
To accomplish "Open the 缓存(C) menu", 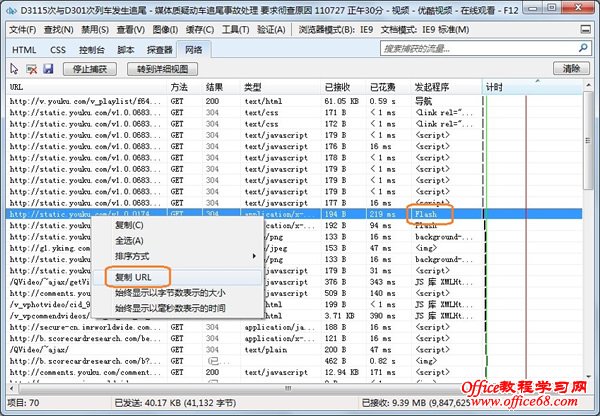I will [200, 29].
